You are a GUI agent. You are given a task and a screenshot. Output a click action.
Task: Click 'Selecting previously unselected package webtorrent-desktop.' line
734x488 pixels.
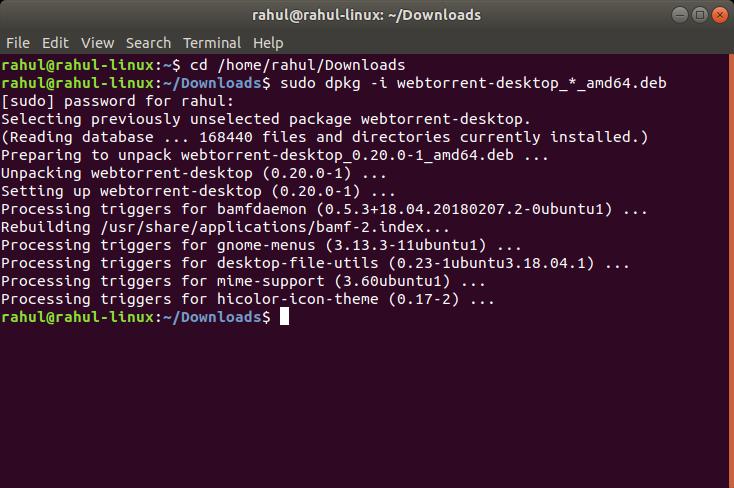(x=266, y=119)
